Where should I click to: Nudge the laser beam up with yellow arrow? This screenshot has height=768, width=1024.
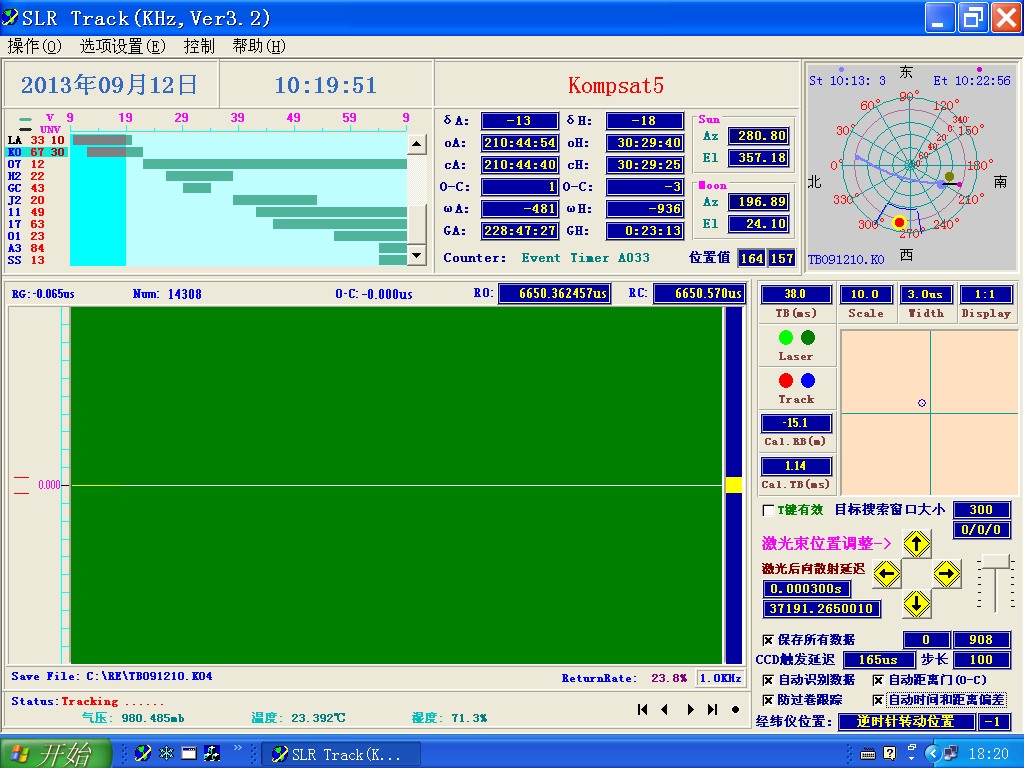point(916,543)
